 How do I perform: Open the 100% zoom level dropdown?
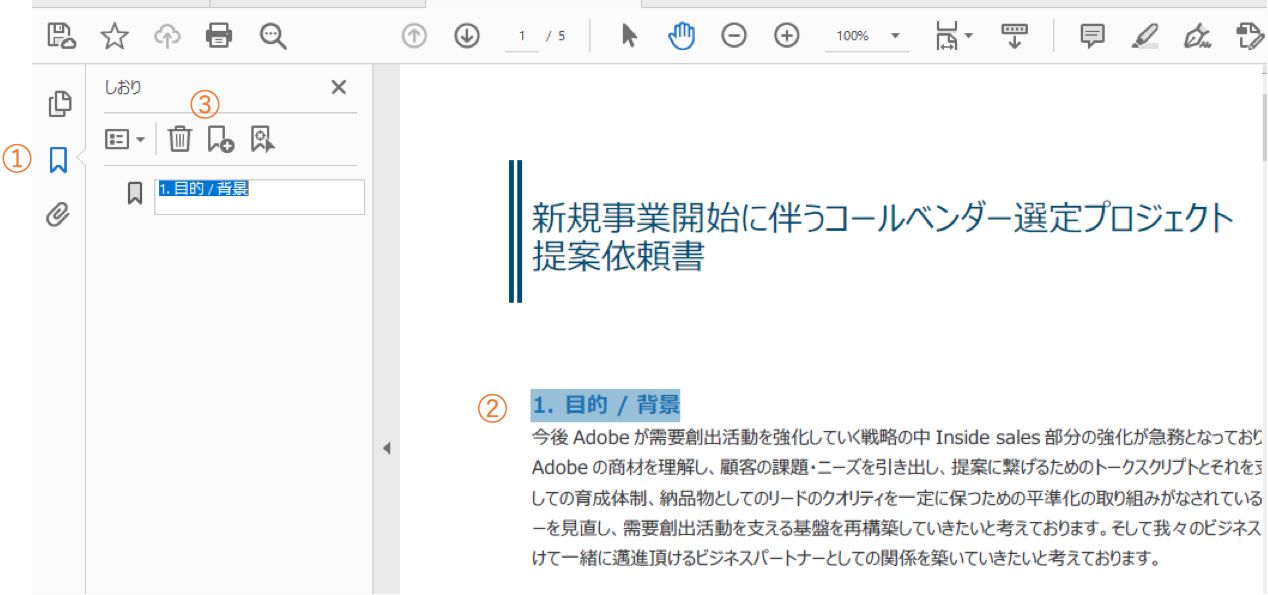[867, 36]
